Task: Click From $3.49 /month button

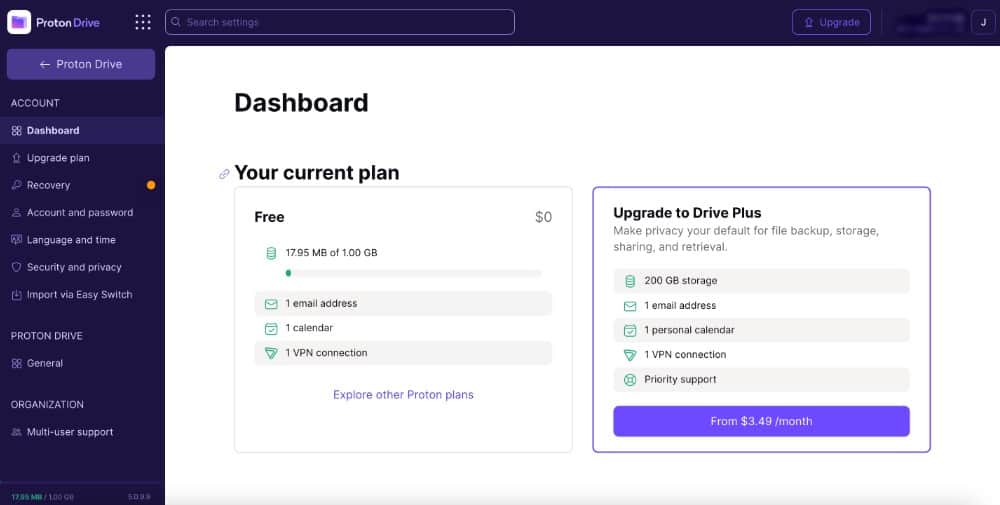Action: (x=761, y=421)
